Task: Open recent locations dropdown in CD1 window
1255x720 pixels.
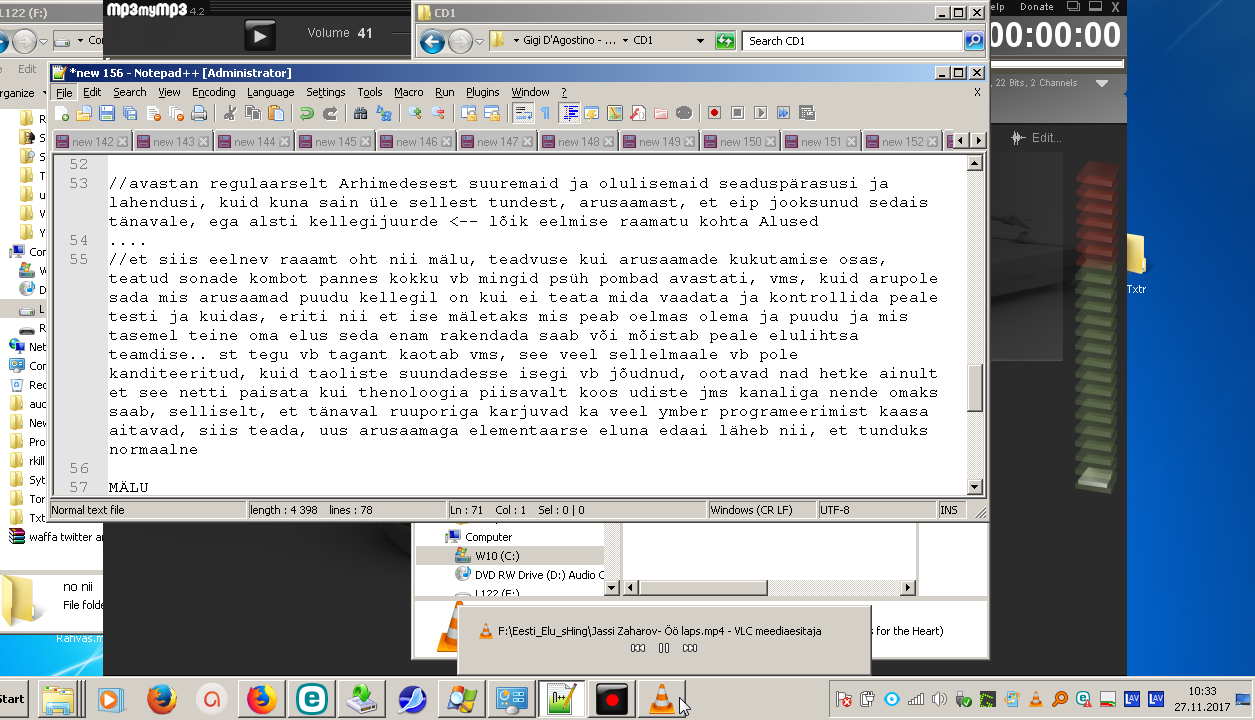Action: point(479,41)
